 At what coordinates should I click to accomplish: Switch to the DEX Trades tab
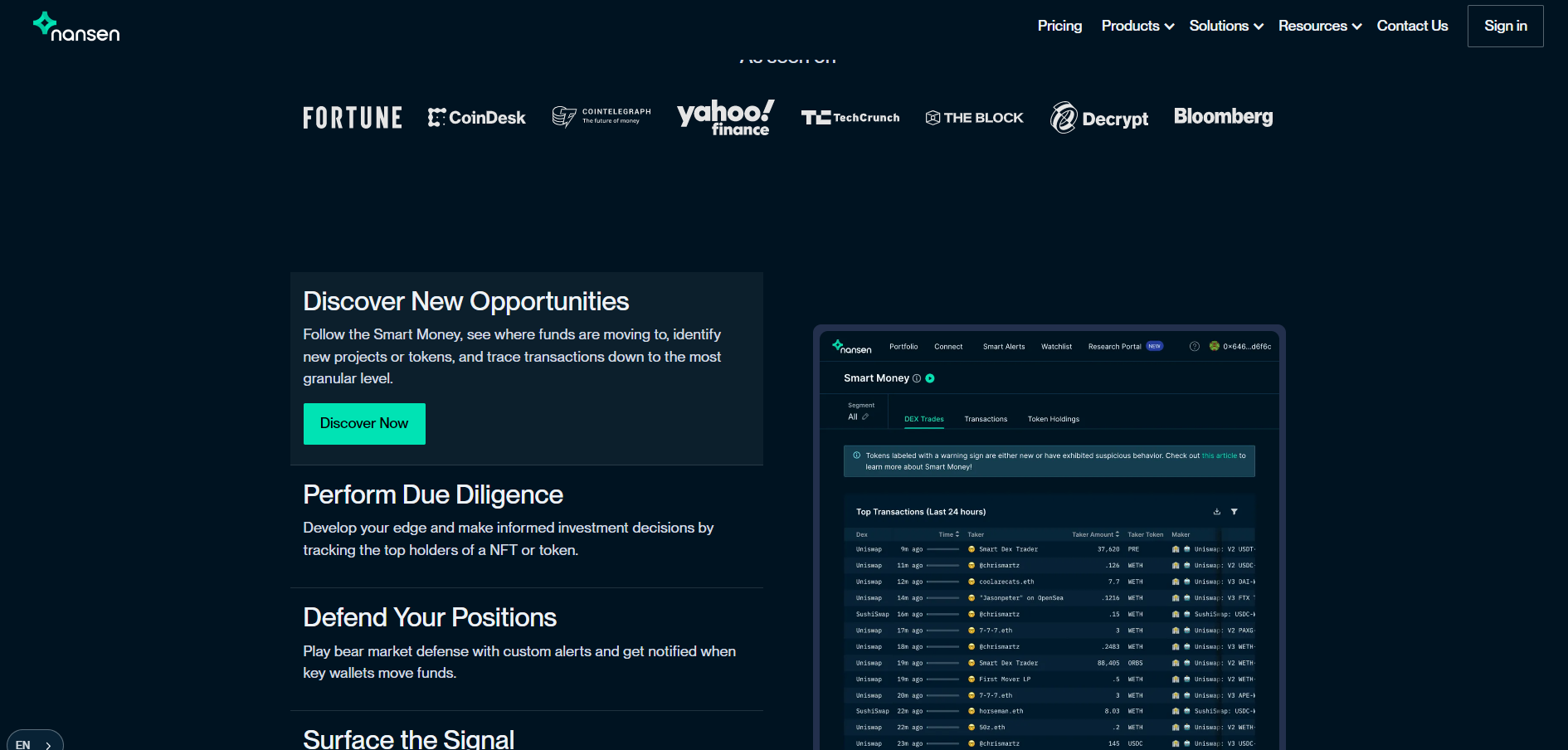924,419
